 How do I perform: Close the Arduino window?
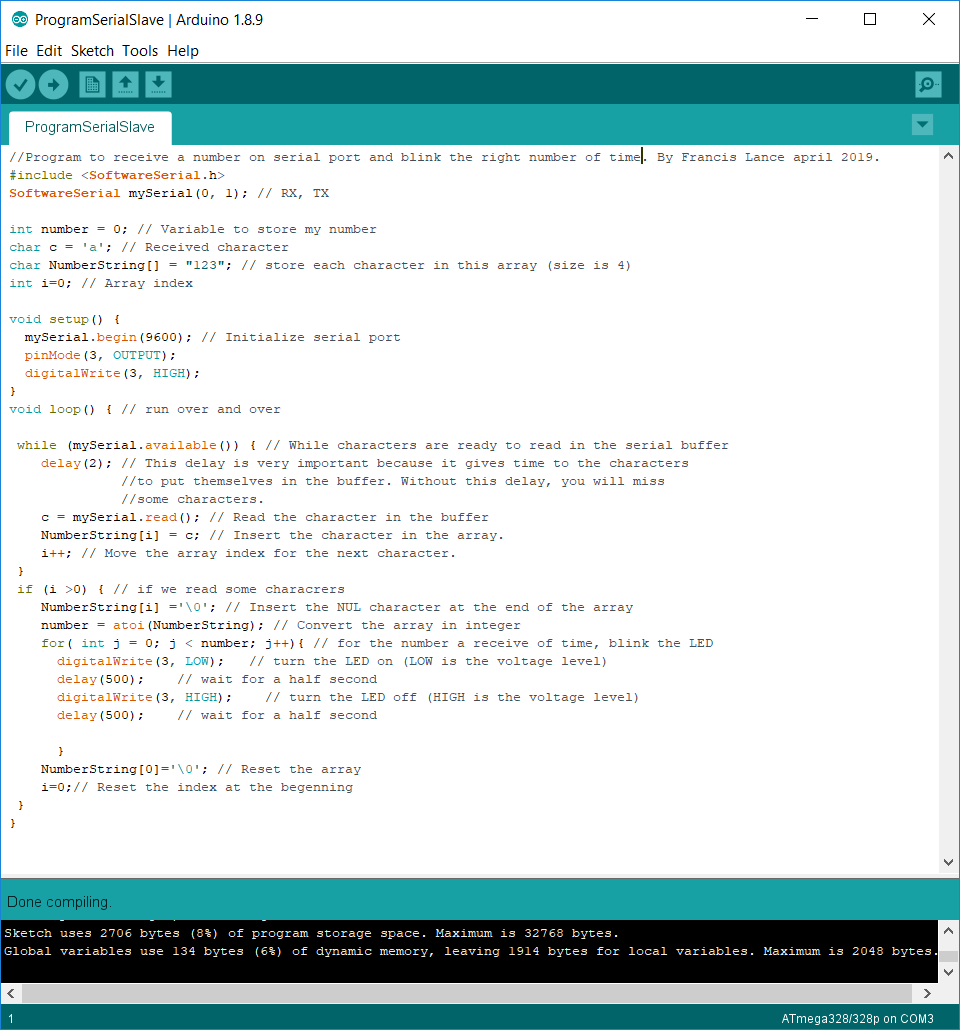tap(928, 19)
